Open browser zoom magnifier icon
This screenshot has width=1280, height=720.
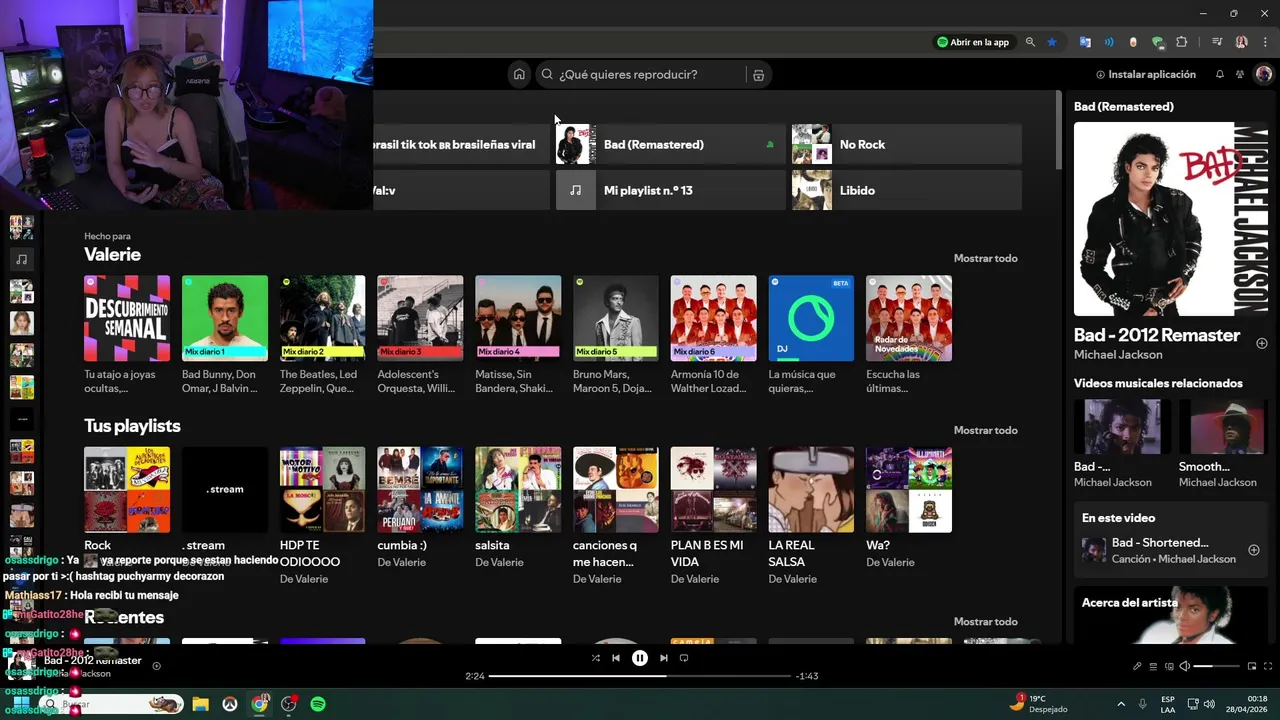1030,42
